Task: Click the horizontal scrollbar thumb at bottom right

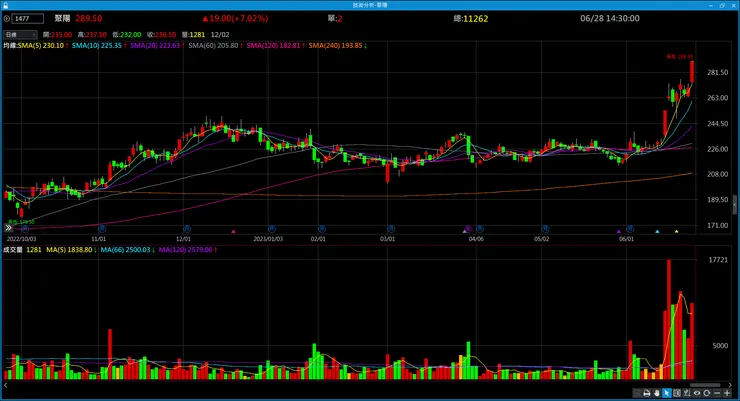Action: pos(705,385)
